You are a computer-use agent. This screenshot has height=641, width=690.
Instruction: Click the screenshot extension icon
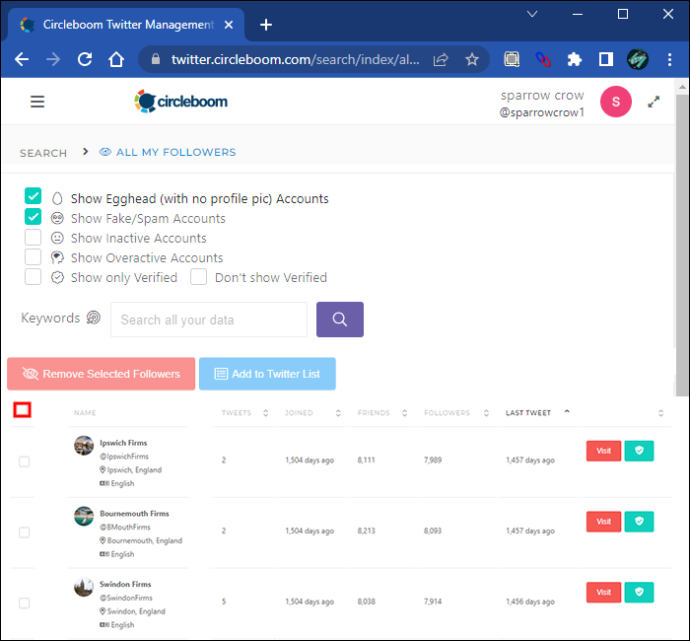[x=511, y=59]
